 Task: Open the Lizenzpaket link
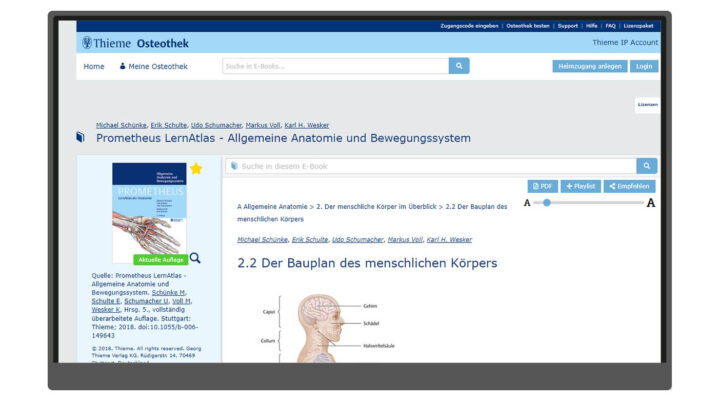click(x=638, y=26)
